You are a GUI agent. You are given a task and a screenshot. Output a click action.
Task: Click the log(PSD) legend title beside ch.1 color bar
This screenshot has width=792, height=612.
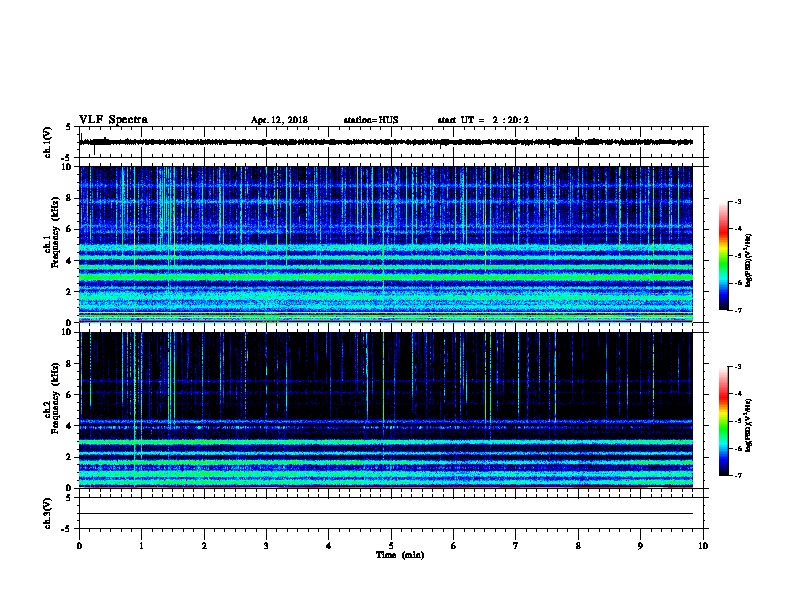[748, 261]
